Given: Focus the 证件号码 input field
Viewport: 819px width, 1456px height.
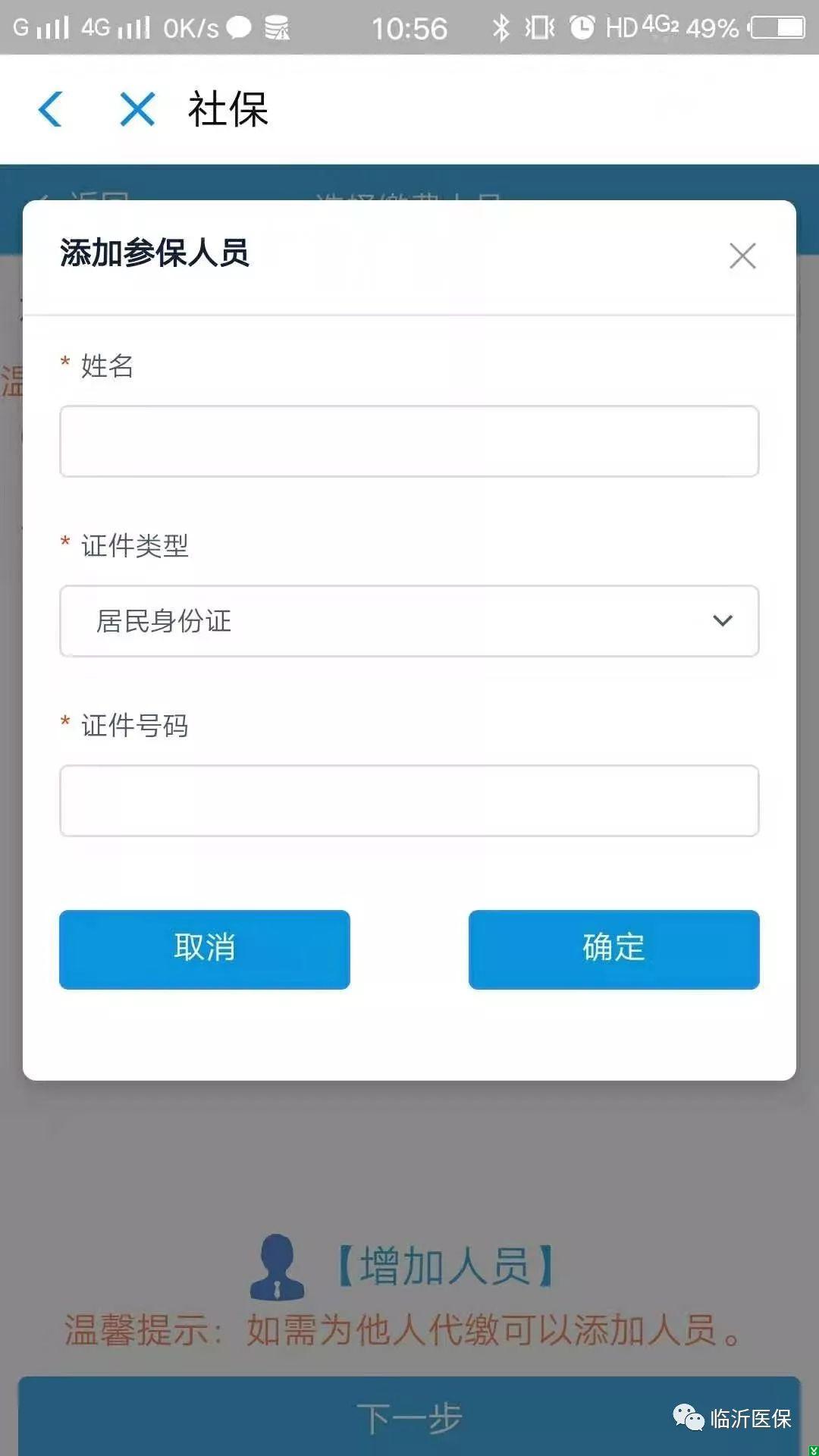Looking at the screenshot, I should [409, 801].
